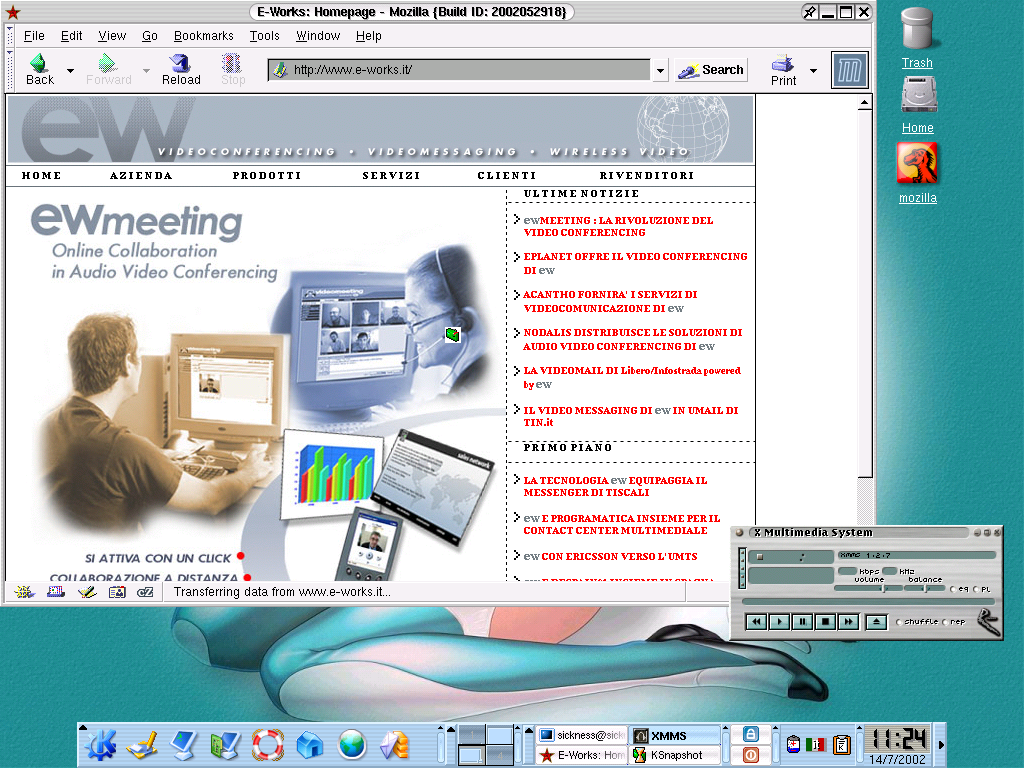
Task: Launch terminal from panel monitor icon
Action: 184,744
